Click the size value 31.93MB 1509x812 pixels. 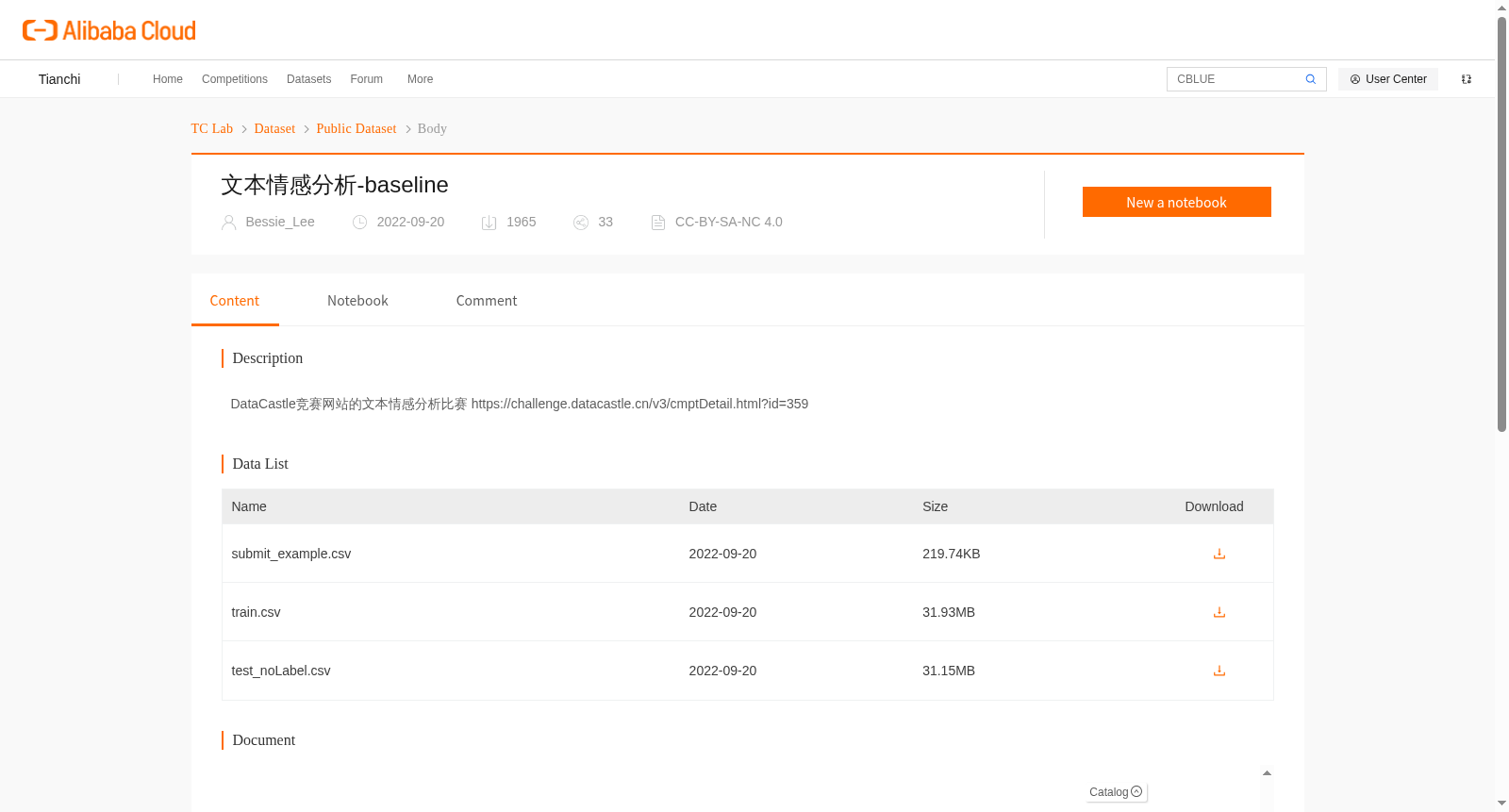point(949,612)
